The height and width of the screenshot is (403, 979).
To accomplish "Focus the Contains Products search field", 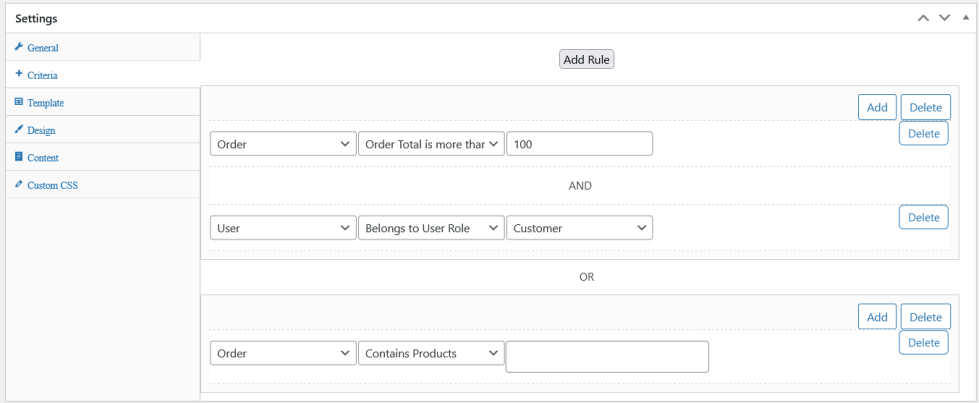I will 607,357.
